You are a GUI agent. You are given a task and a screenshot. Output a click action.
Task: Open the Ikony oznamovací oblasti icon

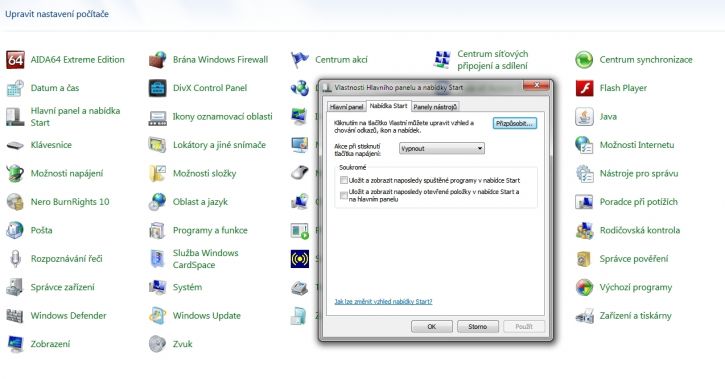[158, 117]
